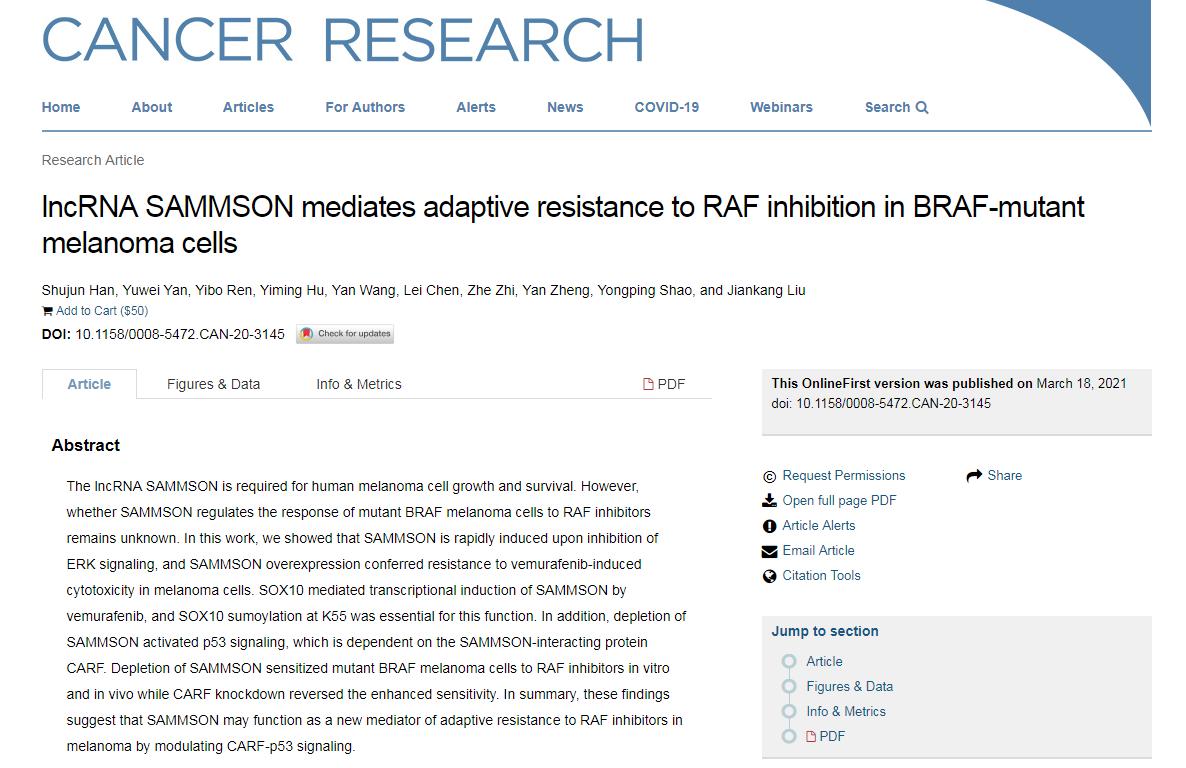1186x768 pixels.
Task: Click author name Jiankang Liu
Action: [x=766, y=291]
